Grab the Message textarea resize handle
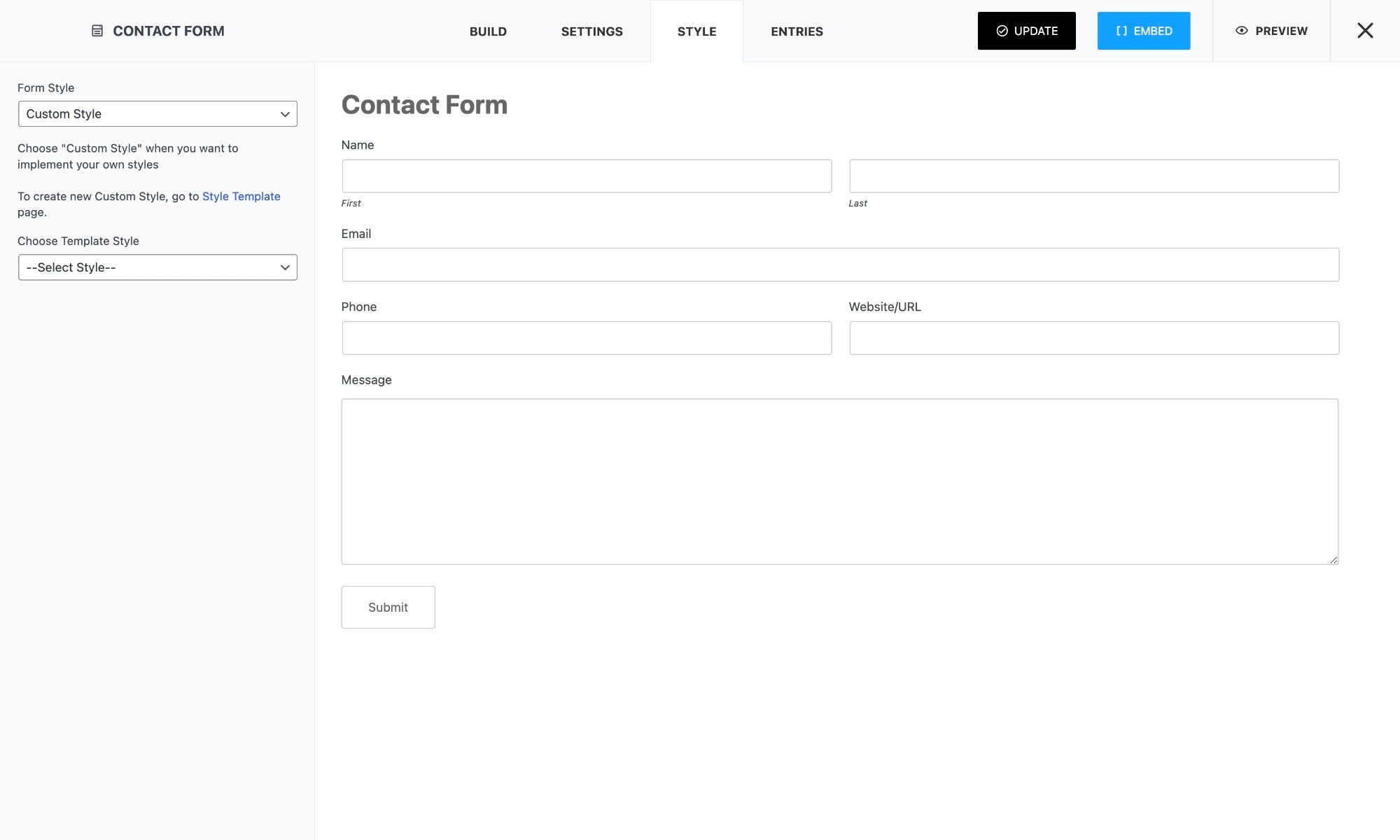Image resolution: width=1400 pixels, height=840 pixels. click(x=1333, y=559)
